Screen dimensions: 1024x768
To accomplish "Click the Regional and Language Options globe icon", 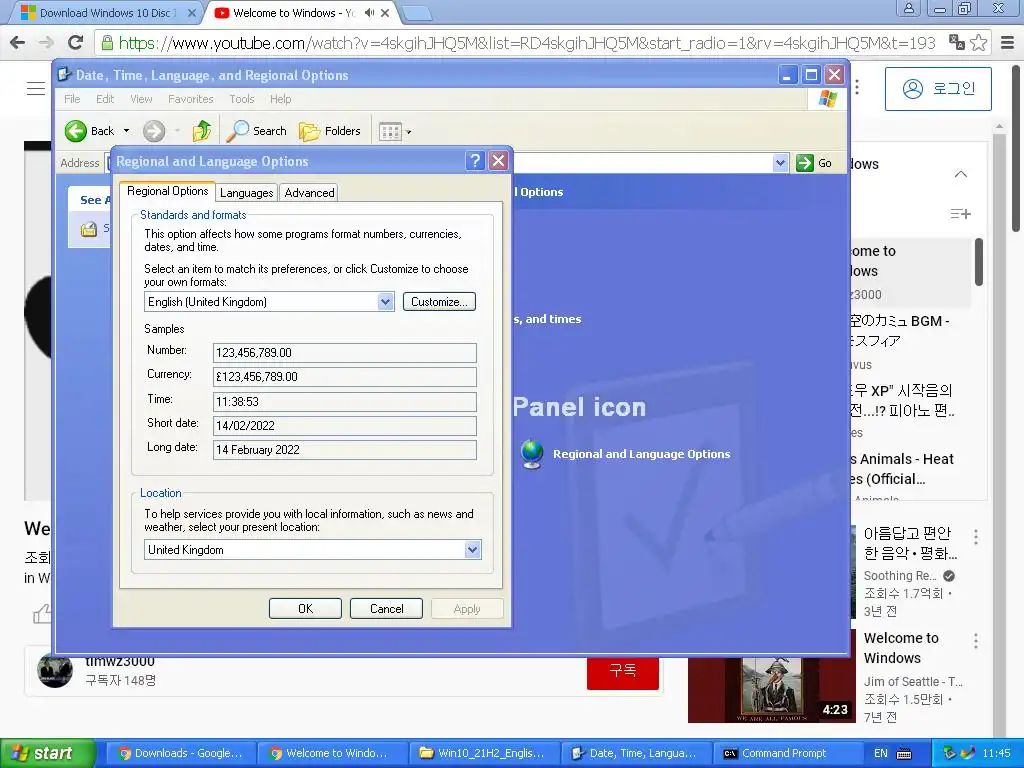I will pos(532,454).
